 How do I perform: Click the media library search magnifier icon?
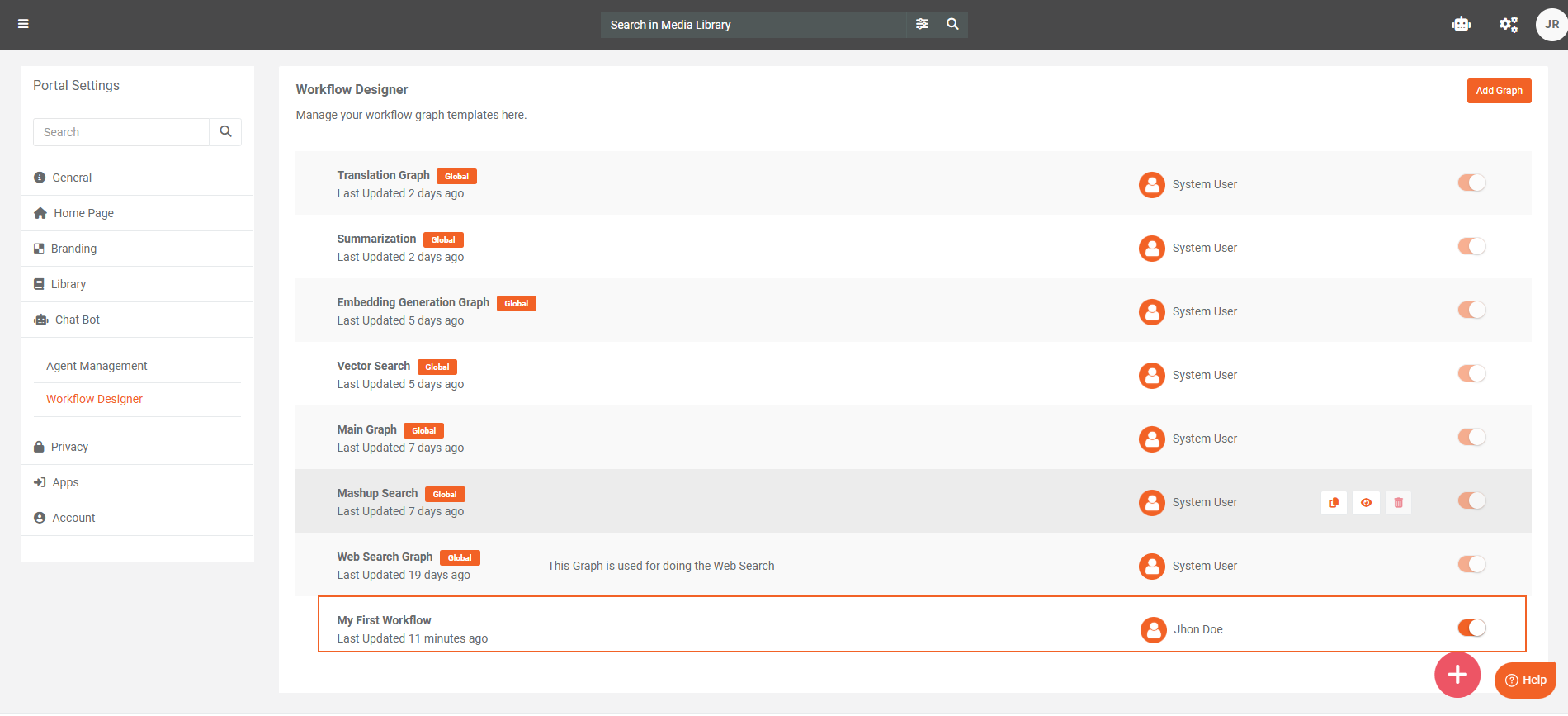952,24
